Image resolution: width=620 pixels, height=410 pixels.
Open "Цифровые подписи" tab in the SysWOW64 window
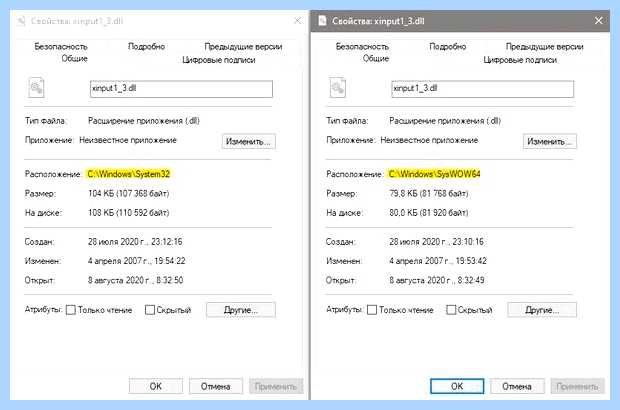(520, 60)
